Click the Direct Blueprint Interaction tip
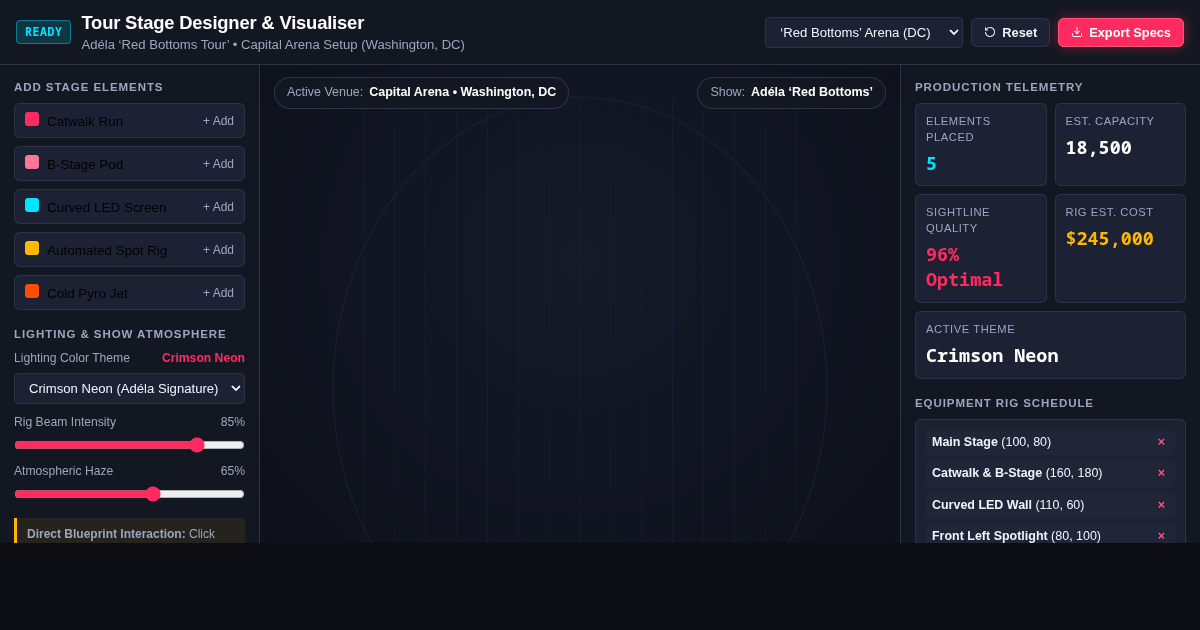This screenshot has width=1200, height=630. pyautogui.click(x=129, y=531)
